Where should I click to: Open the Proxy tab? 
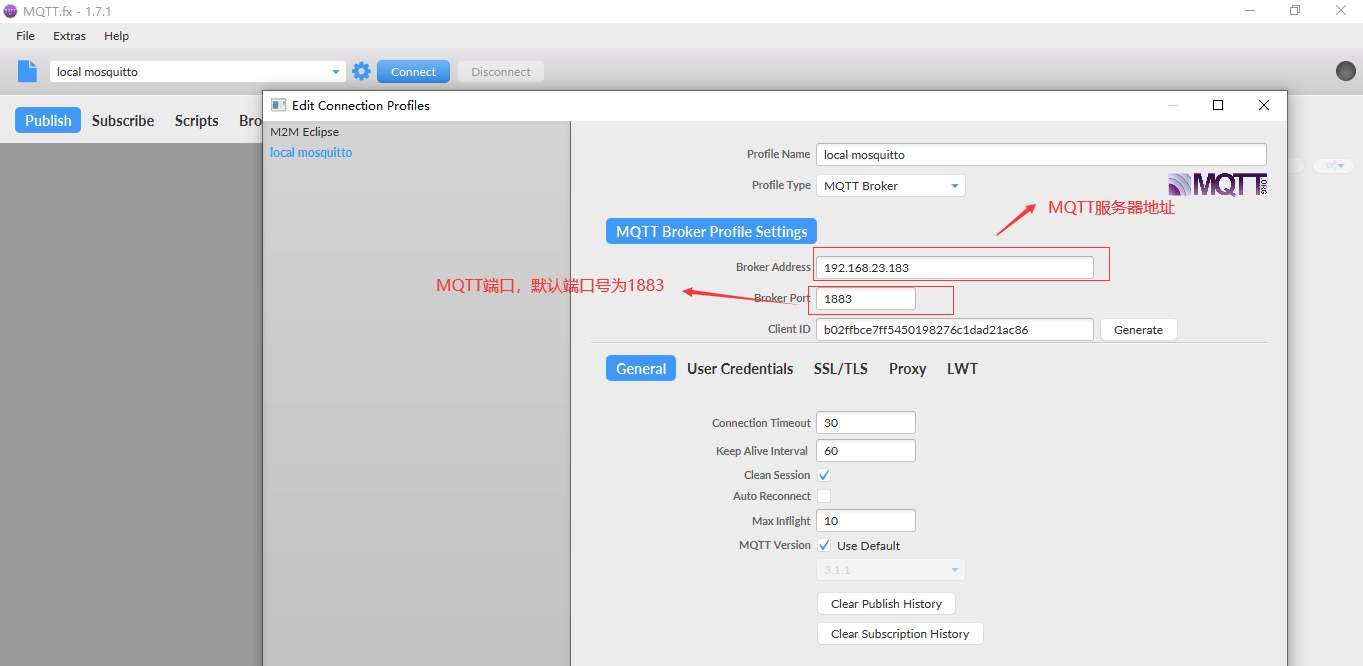pyautogui.click(x=908, y=369)
